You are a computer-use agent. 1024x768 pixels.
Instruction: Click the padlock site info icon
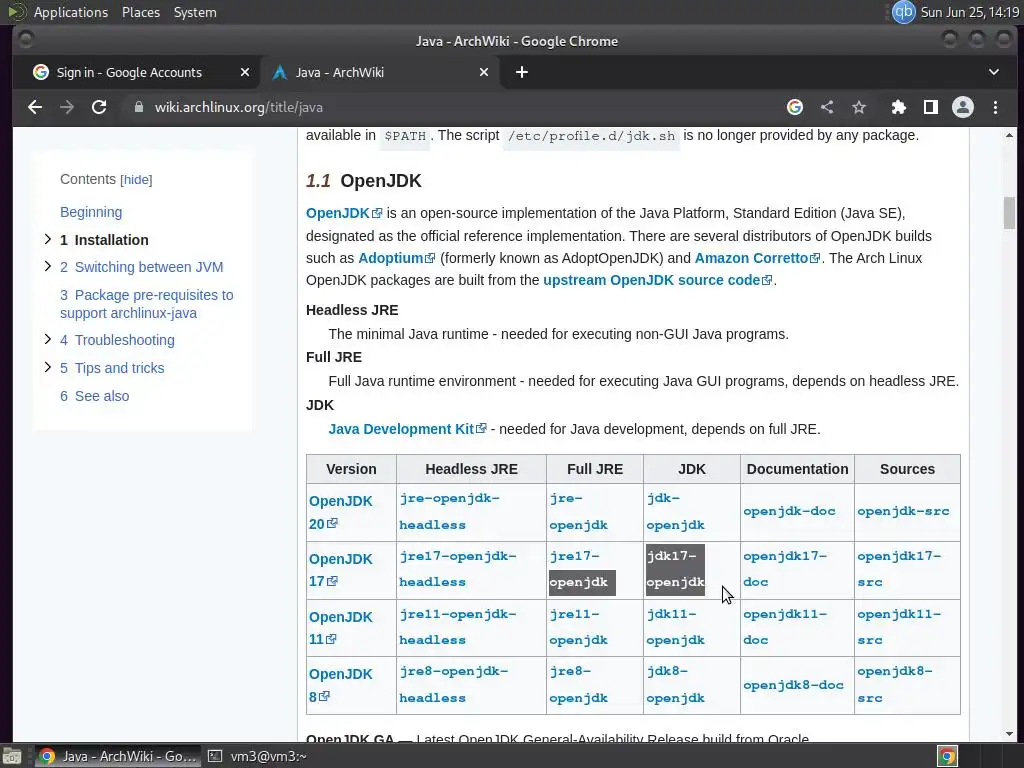pyautogui.click(x=138, y=107)
